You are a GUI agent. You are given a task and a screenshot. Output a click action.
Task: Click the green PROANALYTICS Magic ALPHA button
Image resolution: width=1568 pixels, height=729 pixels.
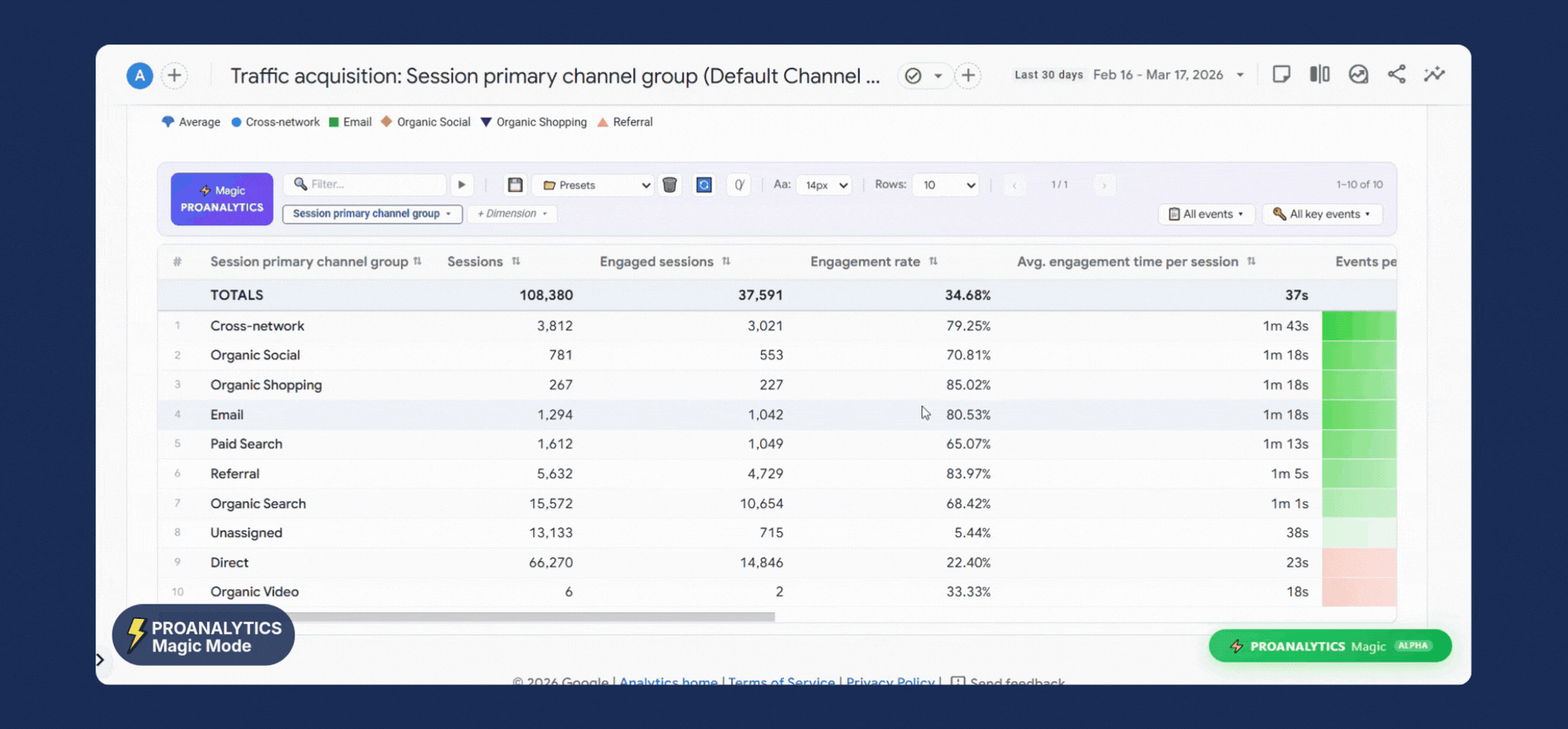pos(1330,646)
